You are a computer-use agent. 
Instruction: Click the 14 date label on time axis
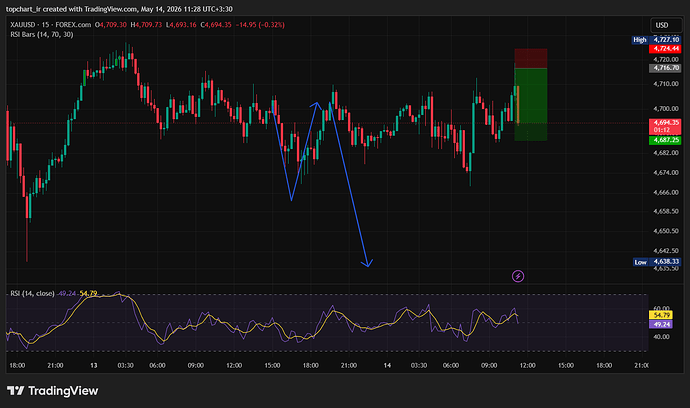click(x=387, y=365)
